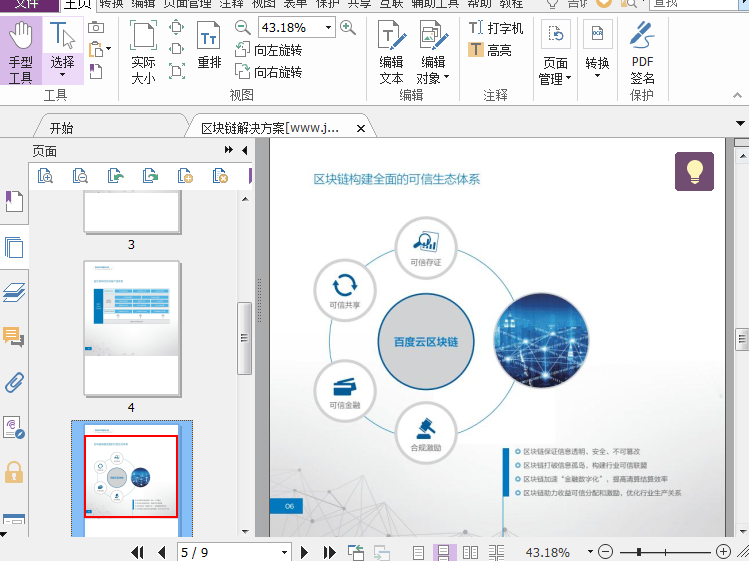Open the Comments sidebar panel
The image size is (749, 561).
point(14,336)
